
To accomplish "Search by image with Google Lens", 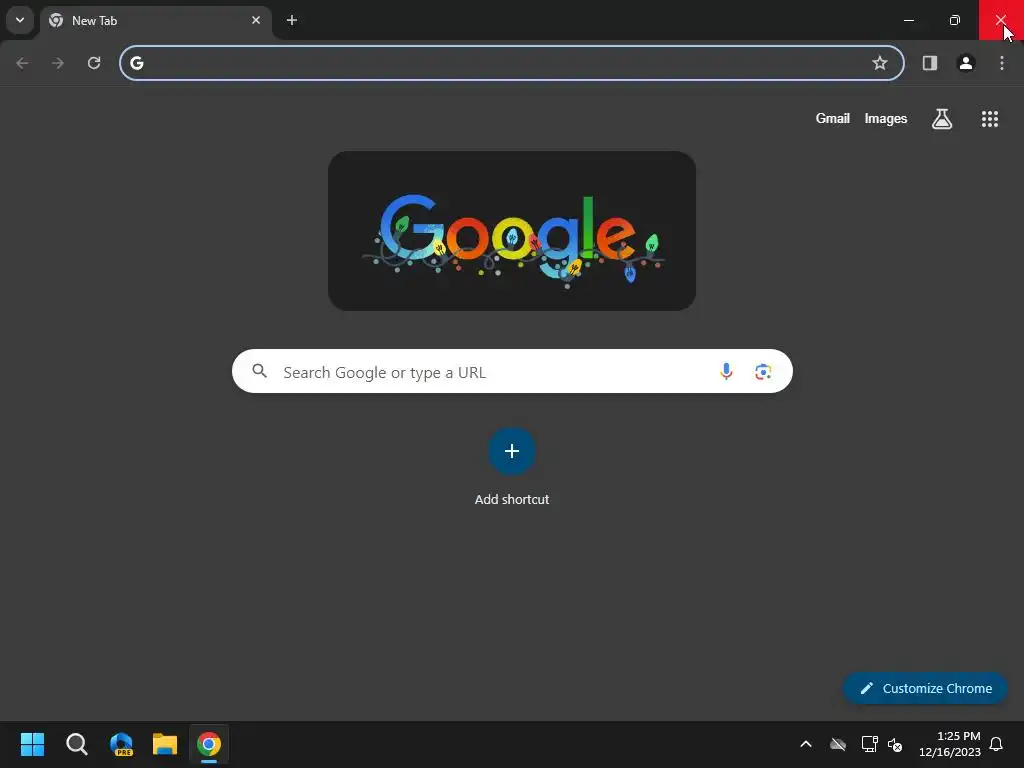I will coord(763,372).
